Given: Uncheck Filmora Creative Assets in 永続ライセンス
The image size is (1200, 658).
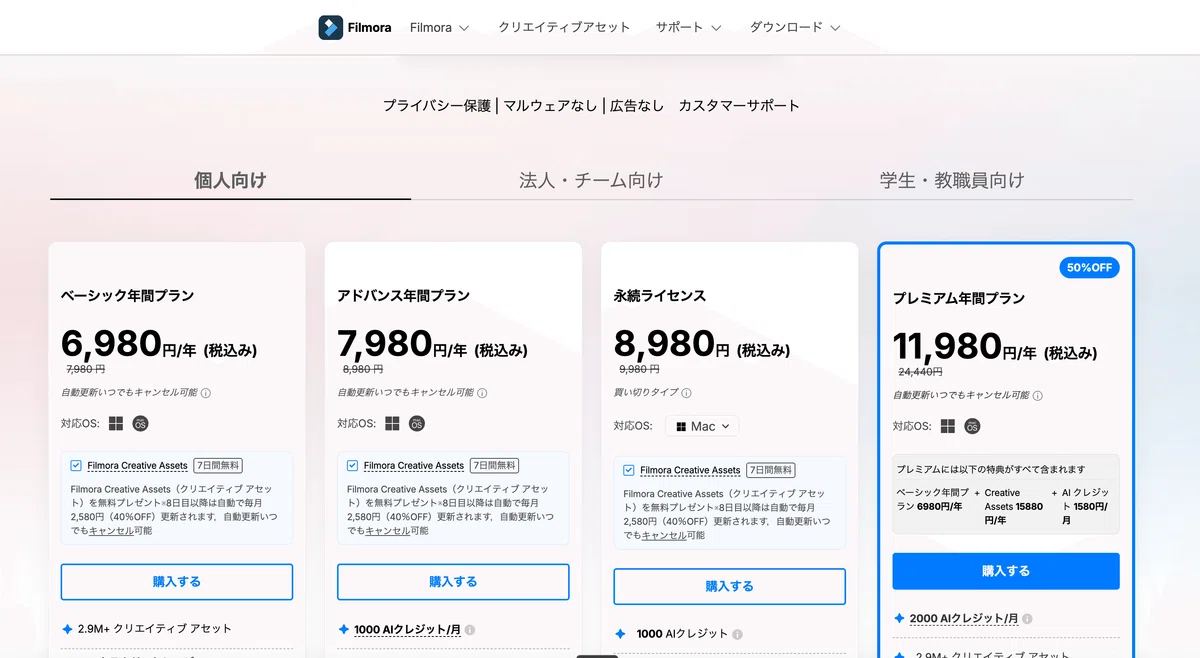Looking at the screenshot, I should (x=628, y=470).
